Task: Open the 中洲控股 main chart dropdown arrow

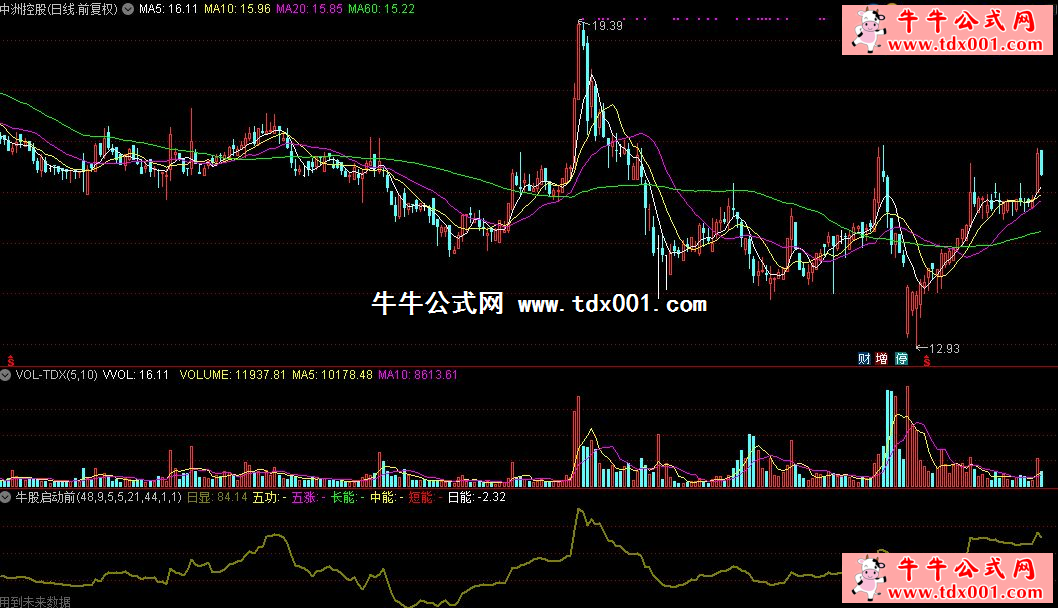Action: pyautogui.click(x=126, y=8)
